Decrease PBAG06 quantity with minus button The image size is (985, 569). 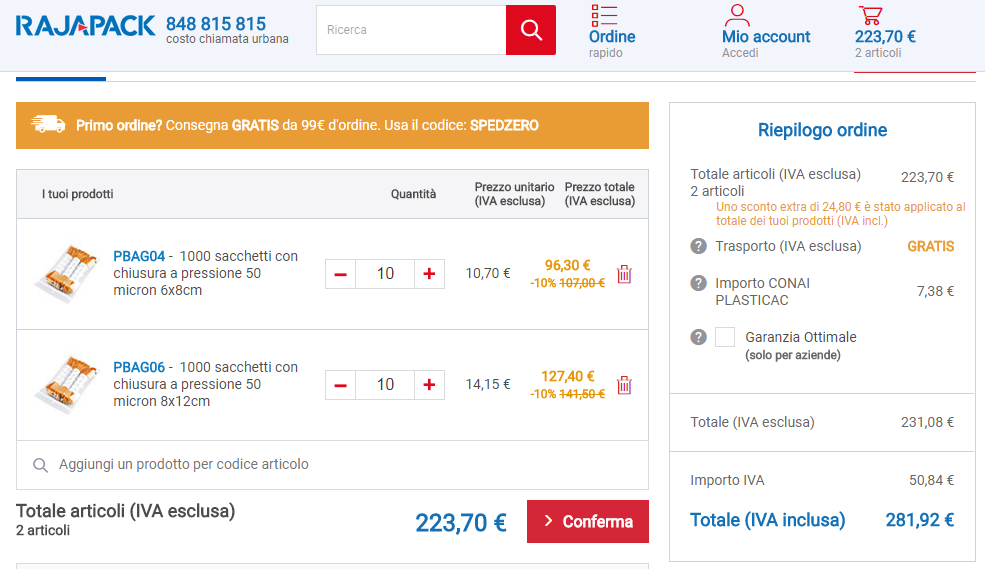[x=340, y=385]
